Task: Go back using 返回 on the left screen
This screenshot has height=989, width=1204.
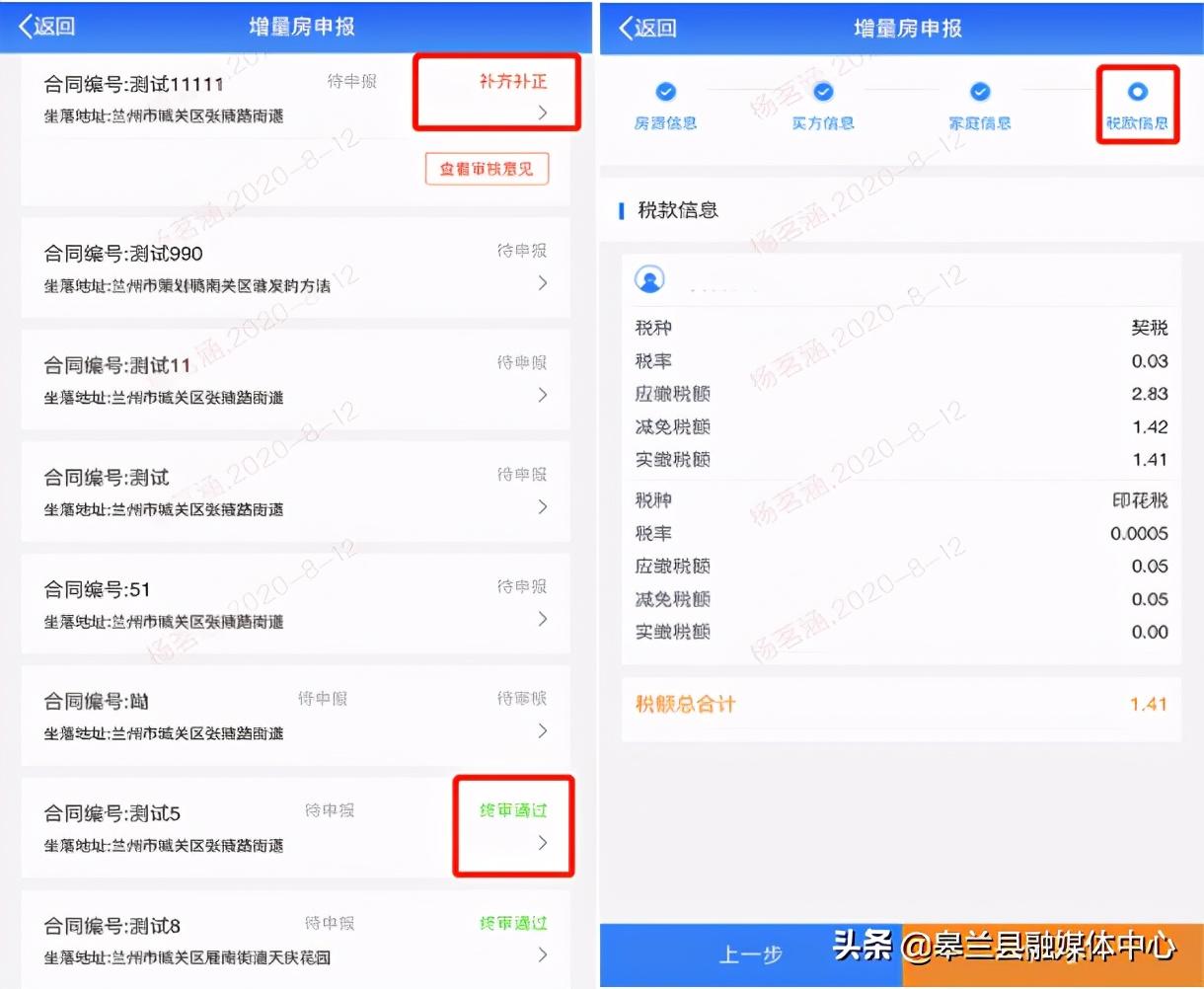Action: coord(47,27)
